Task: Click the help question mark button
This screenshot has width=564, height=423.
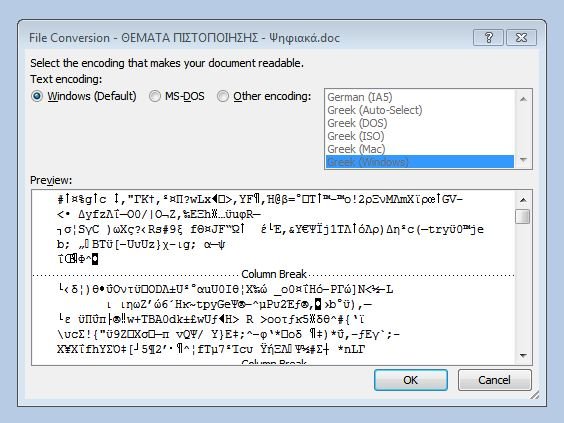Action: click(x=488, y=37)
